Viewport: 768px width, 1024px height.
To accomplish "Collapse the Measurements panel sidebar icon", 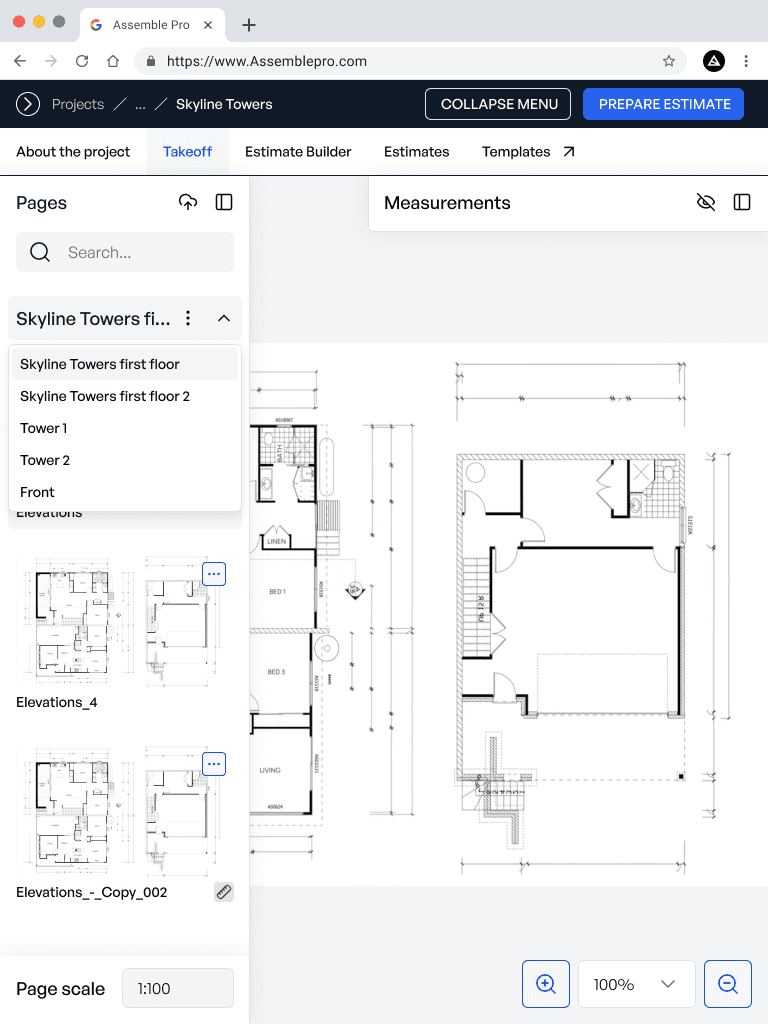I will point(742,202).
